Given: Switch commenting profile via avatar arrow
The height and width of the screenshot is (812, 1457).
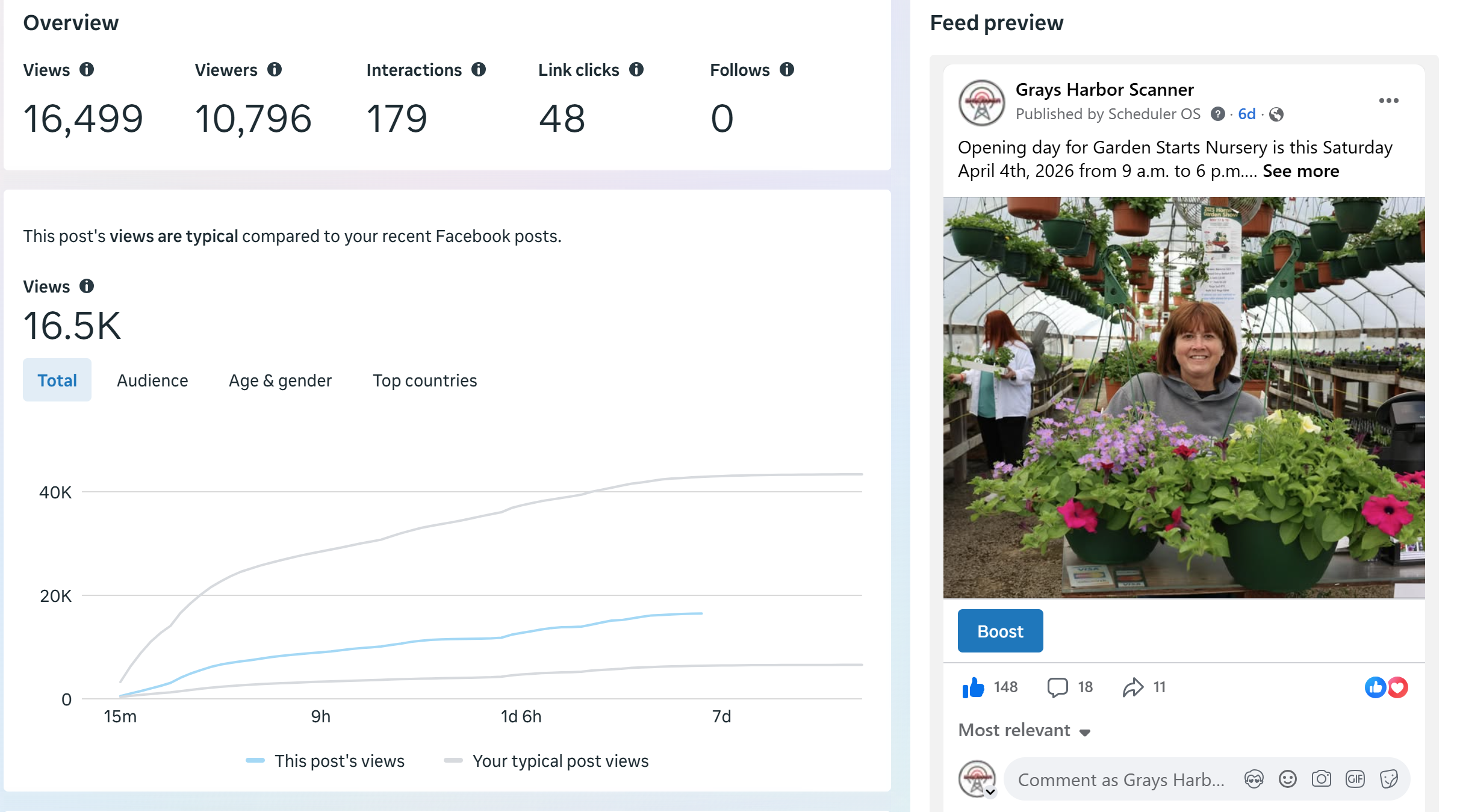Looking at the screenshot, I should pos(990,793).
